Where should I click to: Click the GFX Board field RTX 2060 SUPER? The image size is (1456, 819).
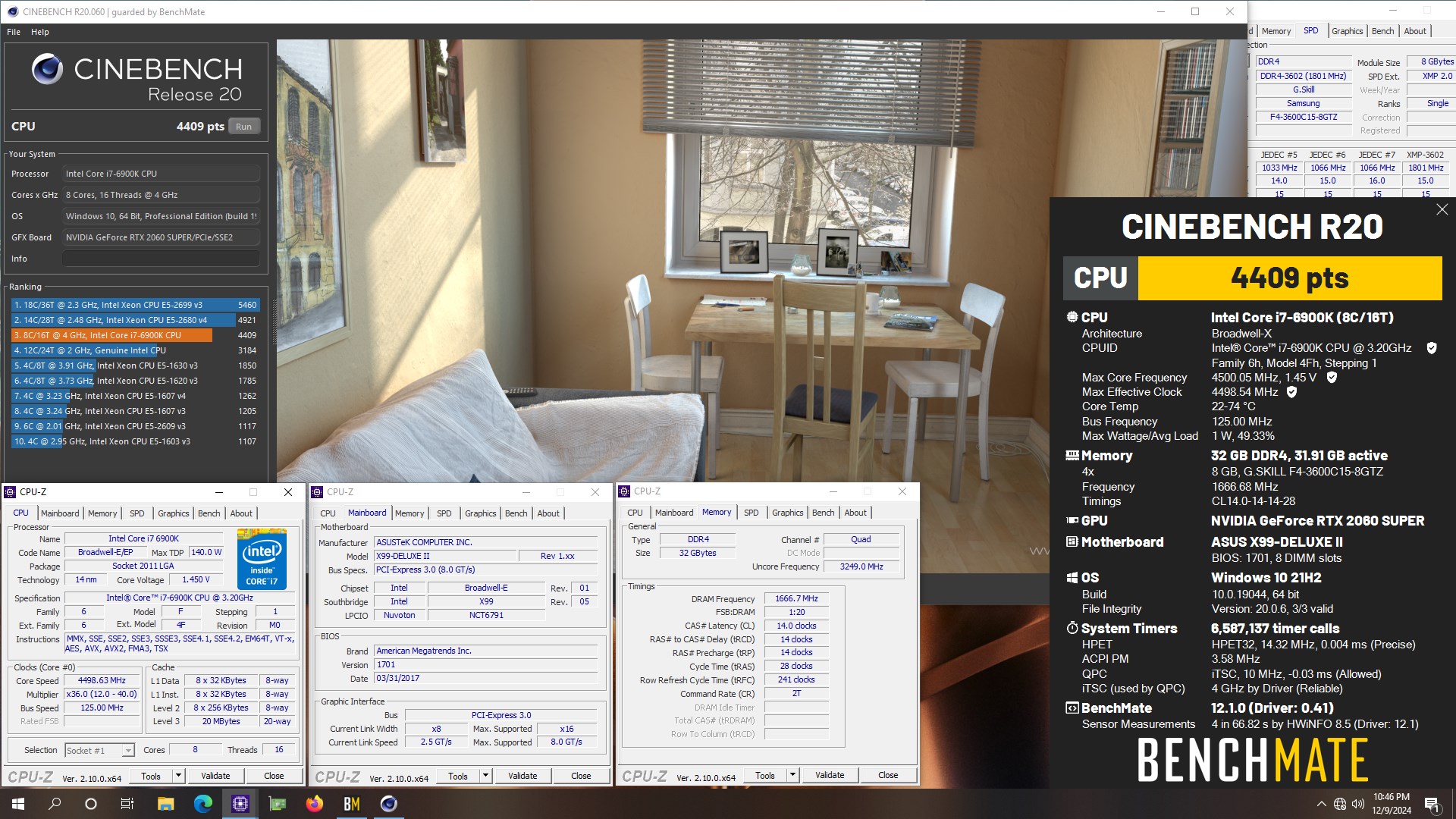(161, 237)
